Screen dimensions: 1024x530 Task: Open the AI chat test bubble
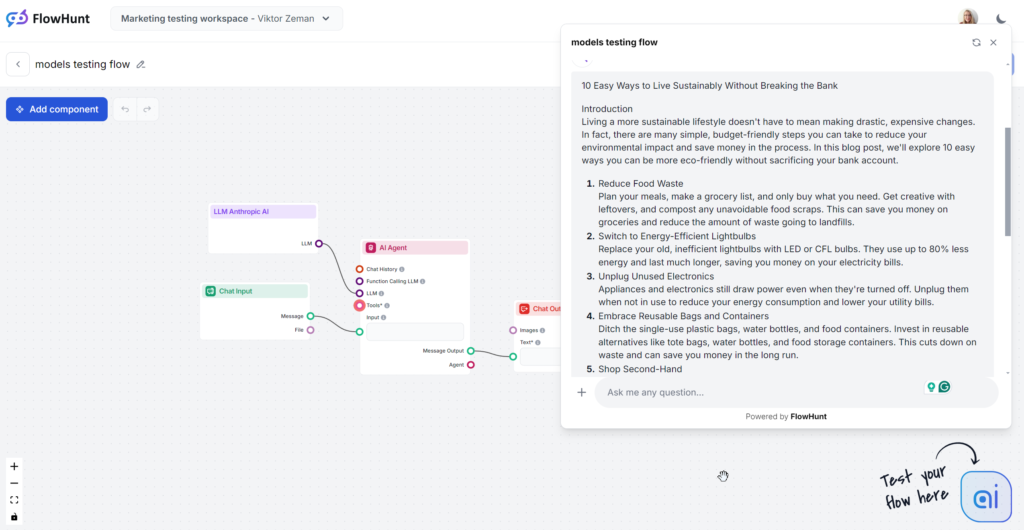coord(985,497)
